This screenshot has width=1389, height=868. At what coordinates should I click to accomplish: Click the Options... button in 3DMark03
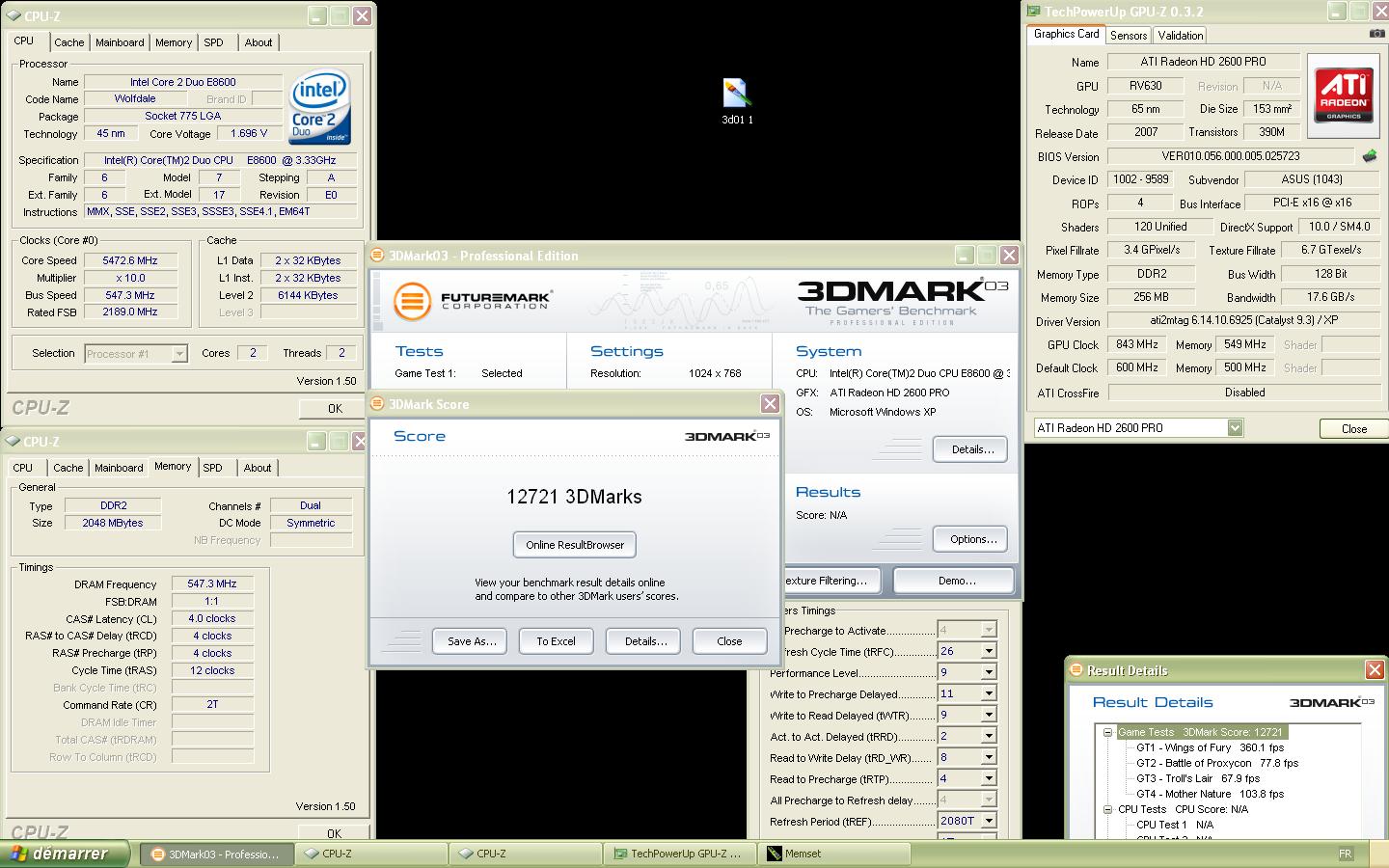tap(971, 539)
